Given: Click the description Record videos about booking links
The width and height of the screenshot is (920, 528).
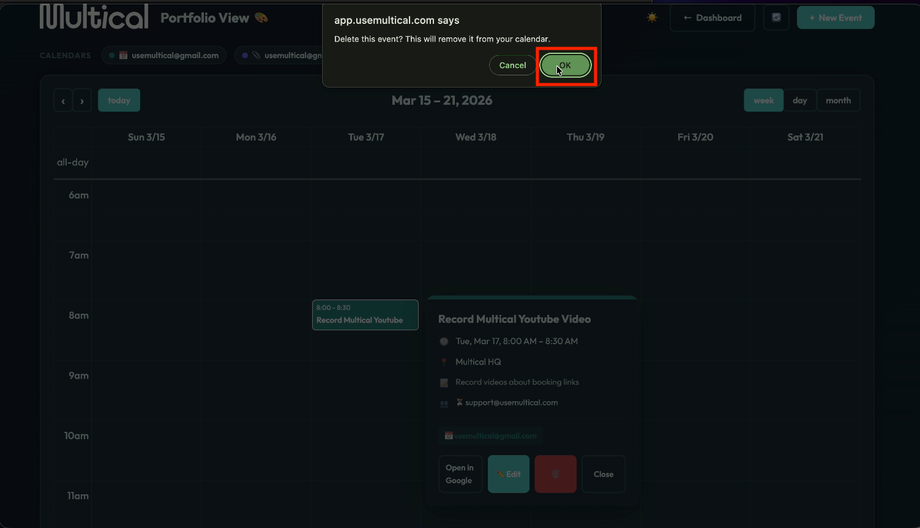Looking at the screenshot, I should (x=517, y=382).
